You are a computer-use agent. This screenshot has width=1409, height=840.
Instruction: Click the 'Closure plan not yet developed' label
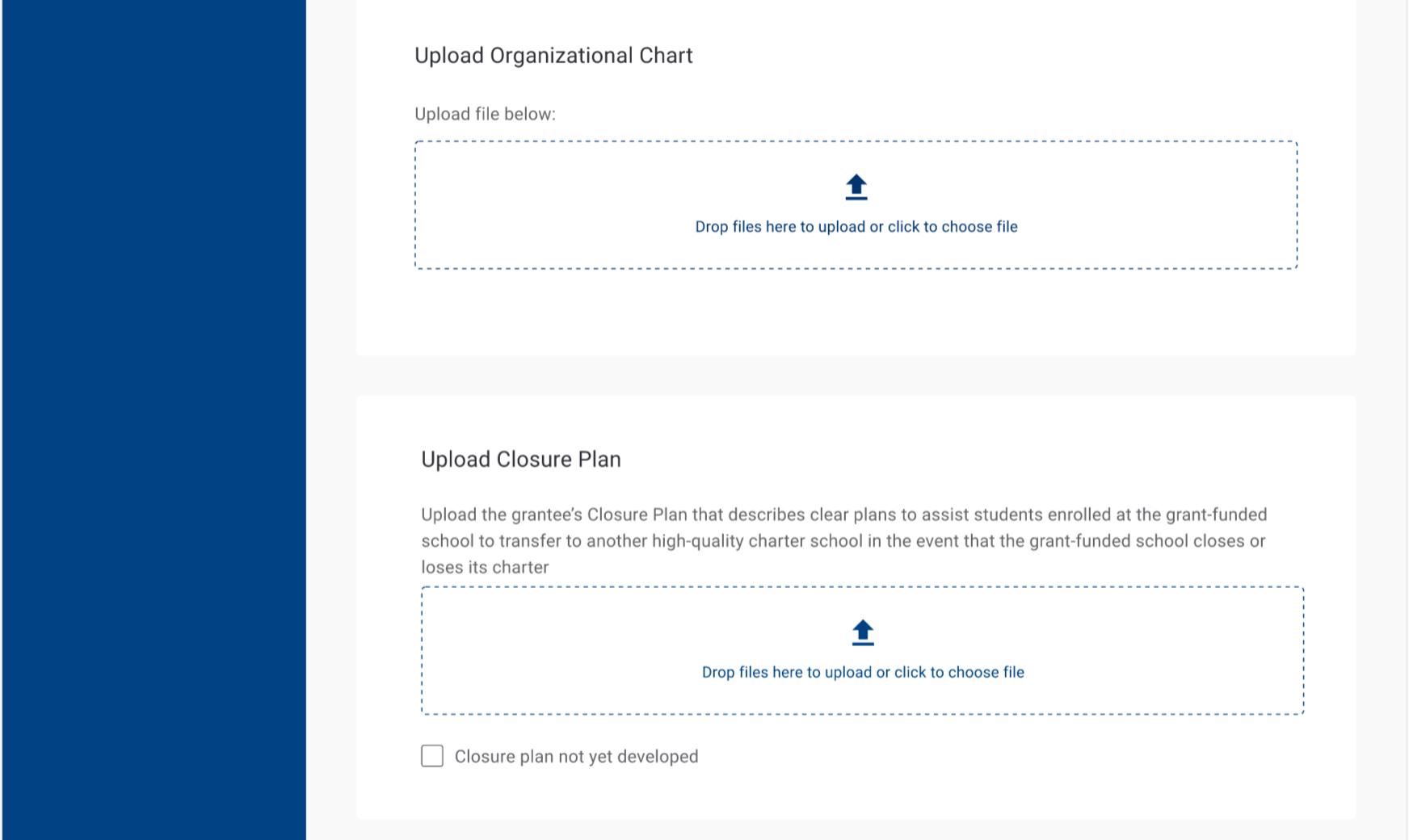pyautogui.click(x=576, y=757)
